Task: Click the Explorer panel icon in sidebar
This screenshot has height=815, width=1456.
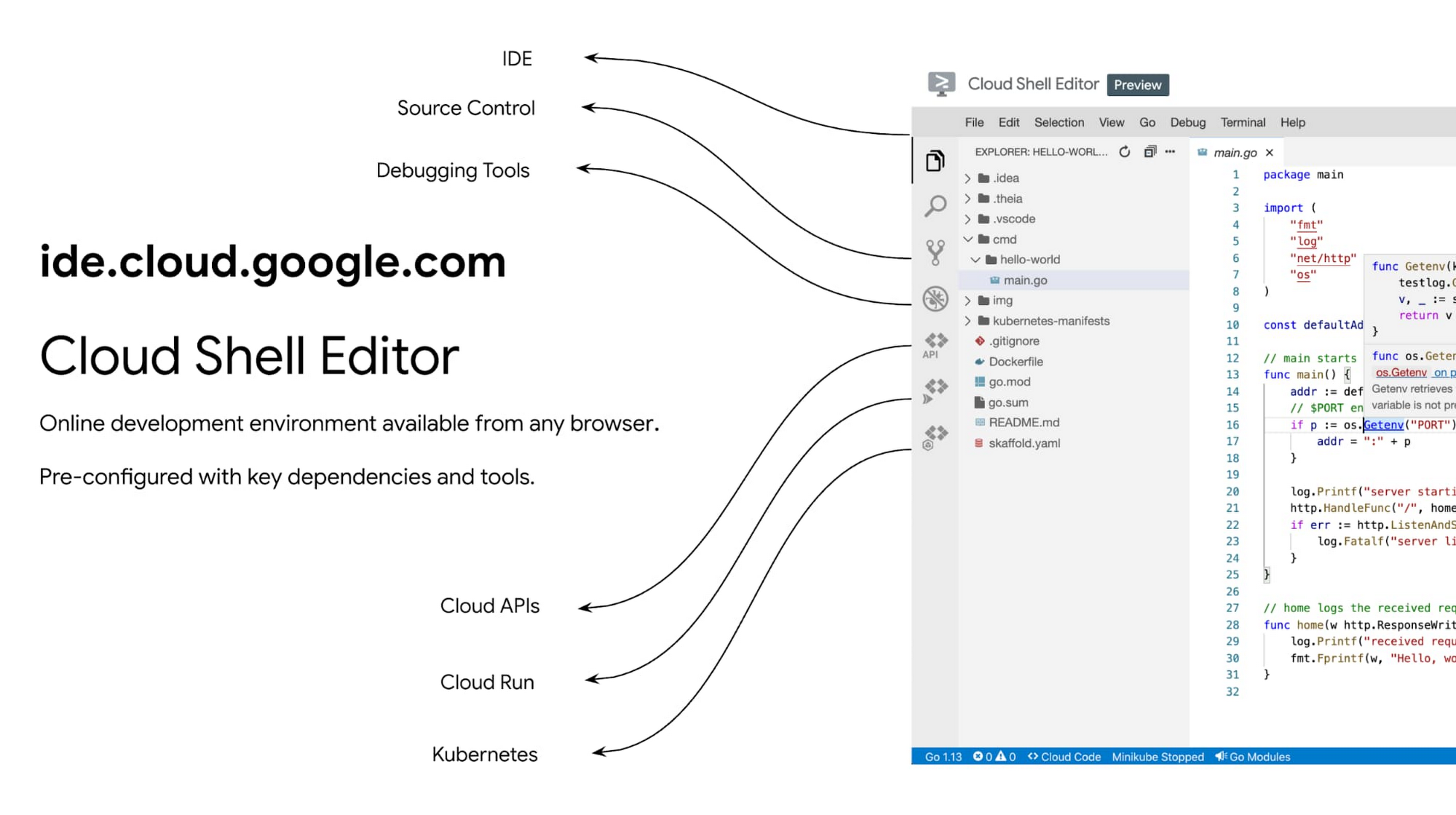Action: point(934,161)
